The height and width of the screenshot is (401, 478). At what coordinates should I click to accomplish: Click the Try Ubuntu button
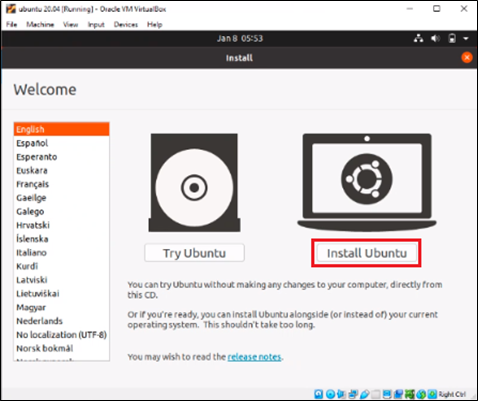coord(194,253)
